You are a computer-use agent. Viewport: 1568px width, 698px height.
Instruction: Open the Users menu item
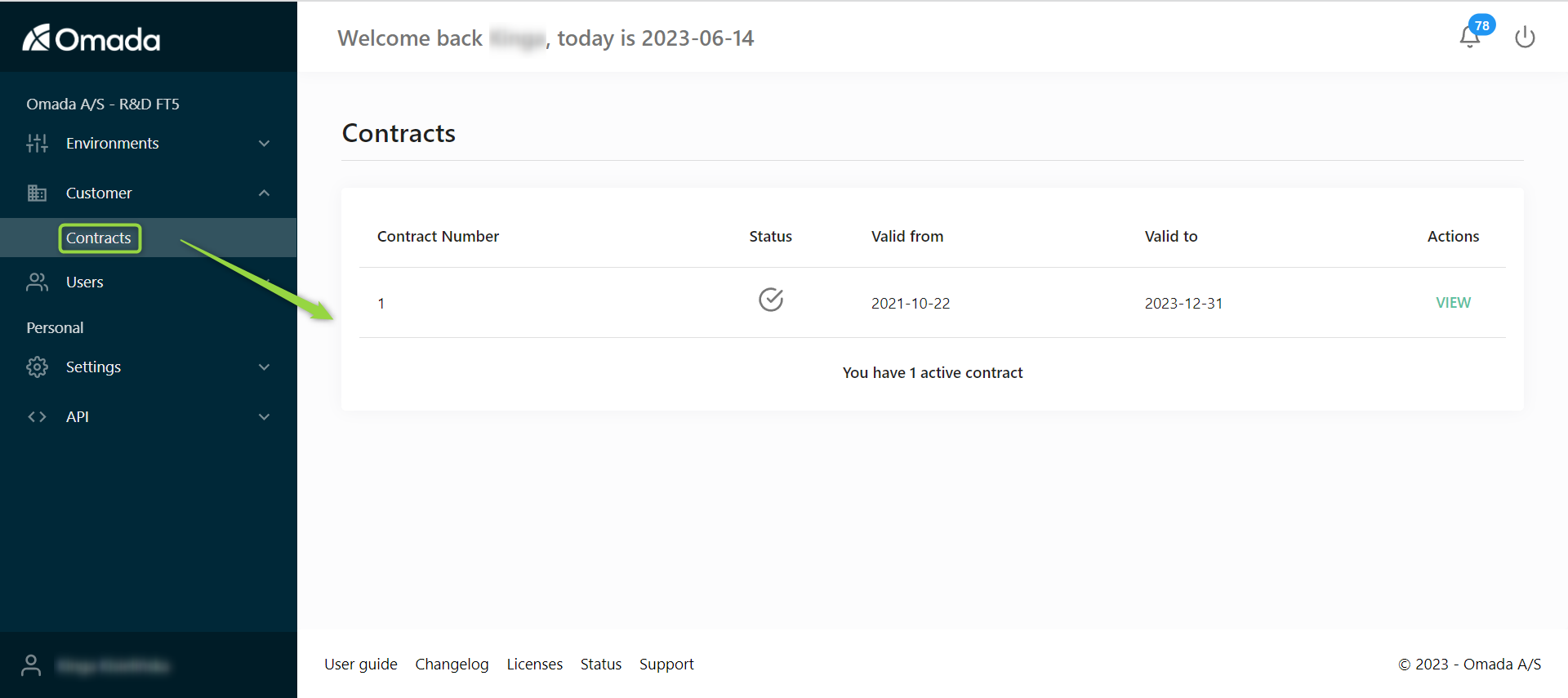84,282
